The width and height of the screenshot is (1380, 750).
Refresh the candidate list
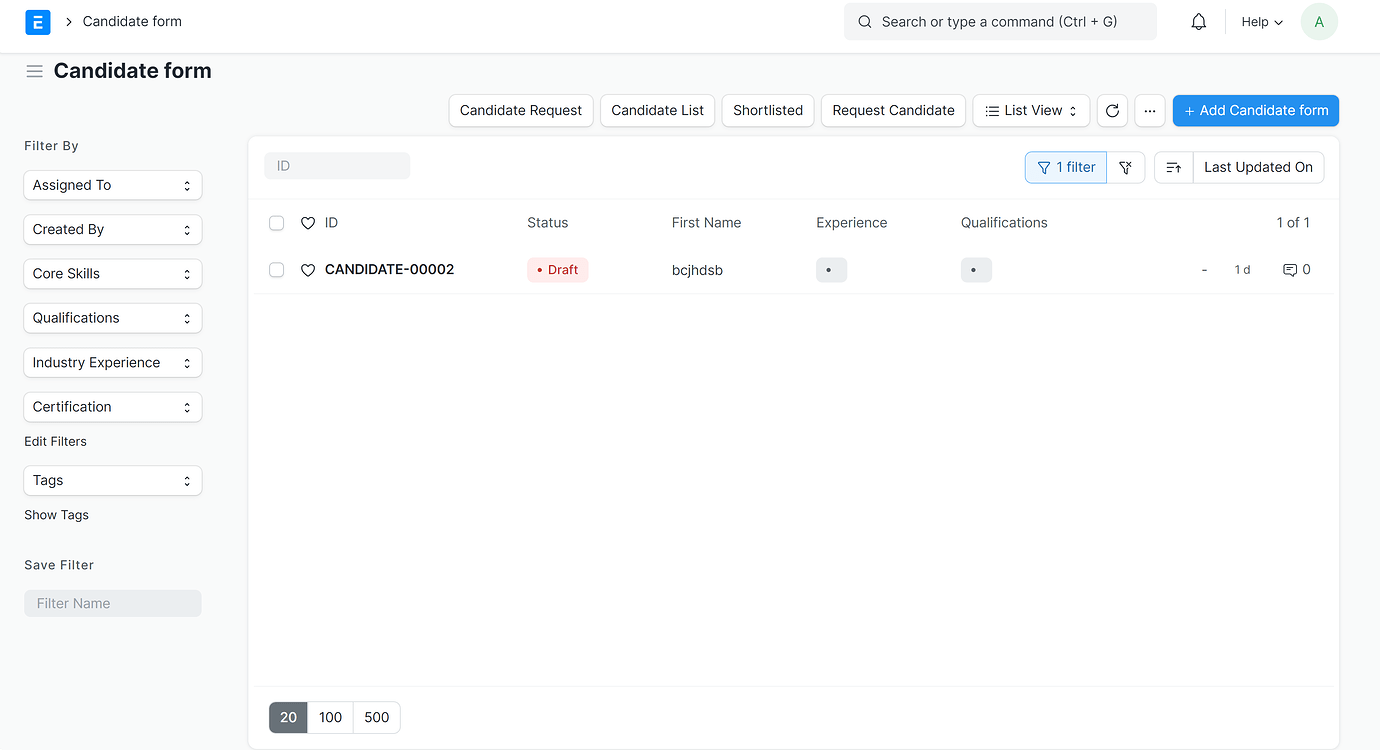coord(1112,110)
